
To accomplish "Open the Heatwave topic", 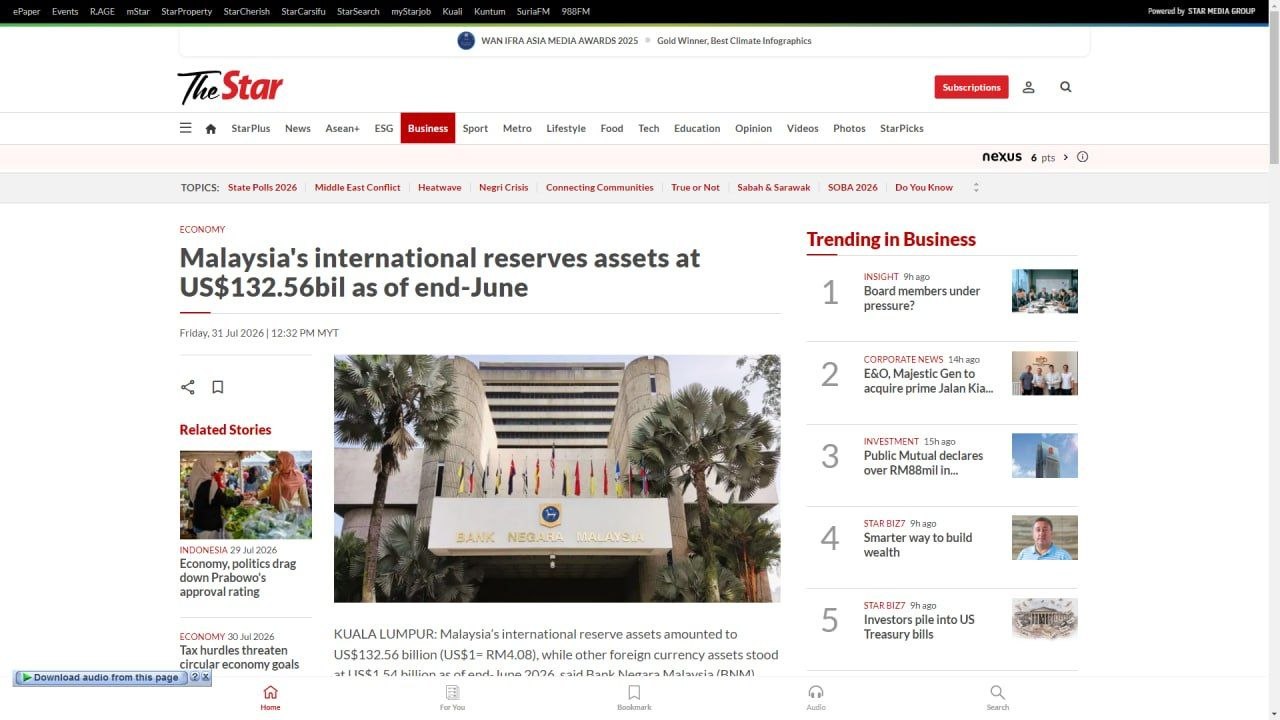I will (440, 187).
